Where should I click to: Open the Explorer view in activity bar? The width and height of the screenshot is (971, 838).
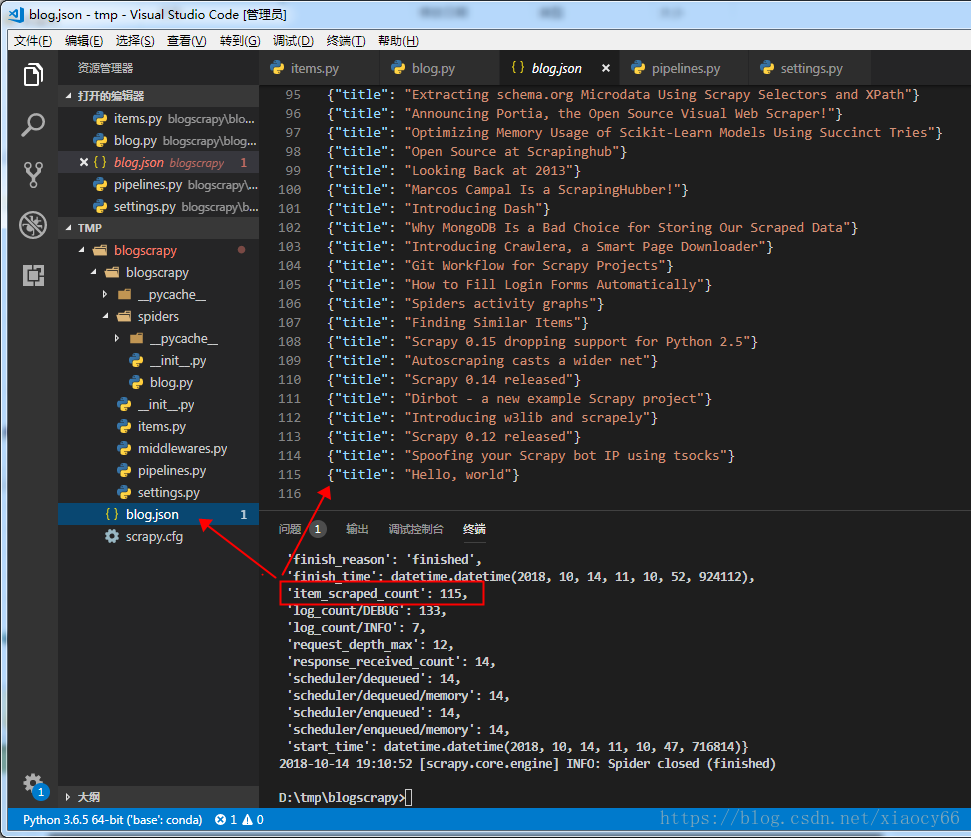[33, 75]
